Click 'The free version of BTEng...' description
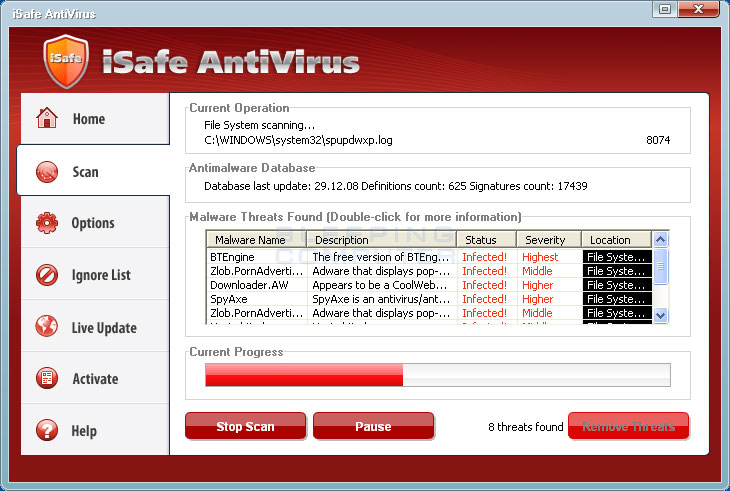The image size is (730, 491). tap(381, 257)
